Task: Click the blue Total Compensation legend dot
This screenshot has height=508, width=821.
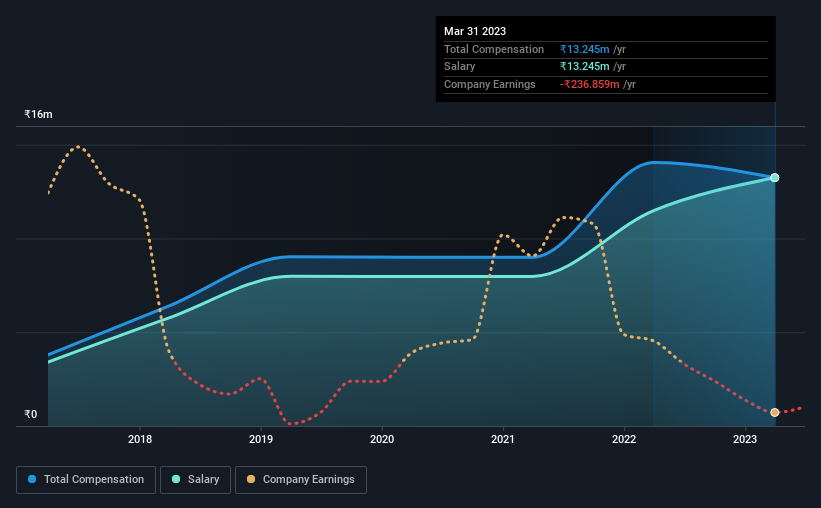Action: coord(32,479)
